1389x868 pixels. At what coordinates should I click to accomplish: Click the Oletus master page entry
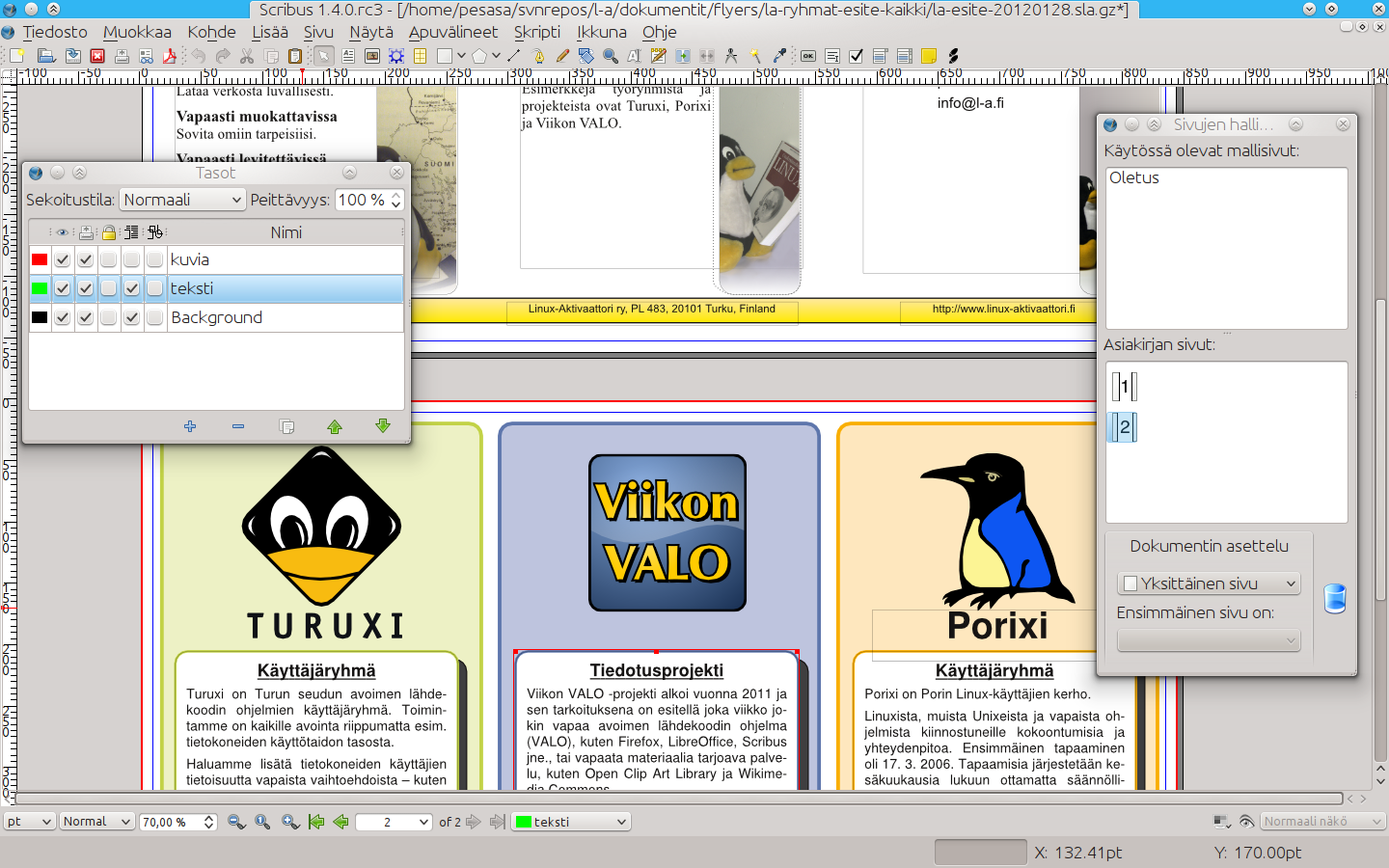pyautogui.click(x=1134, y=177)
